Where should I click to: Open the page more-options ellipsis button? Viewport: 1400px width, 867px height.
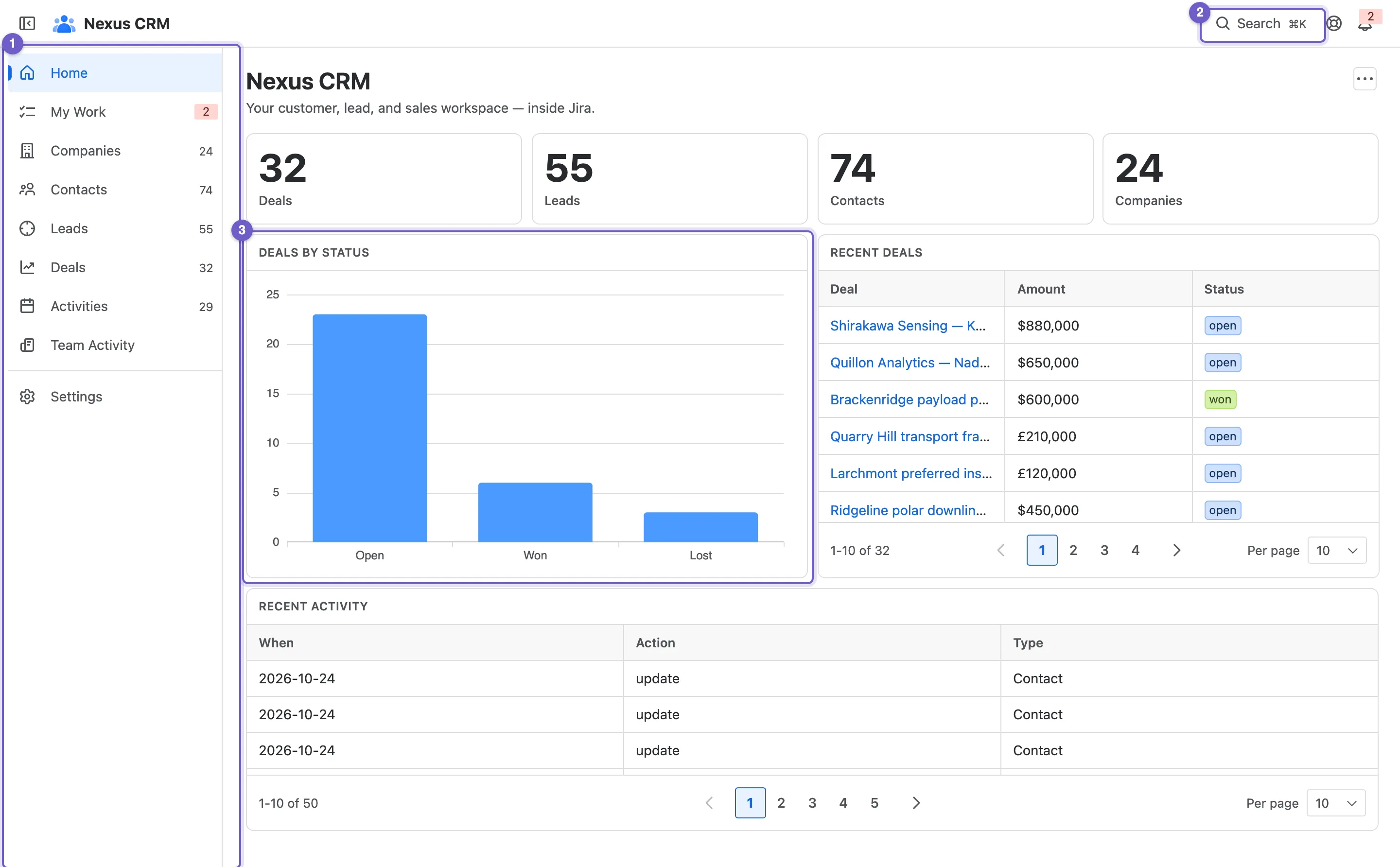(1365, 79)
